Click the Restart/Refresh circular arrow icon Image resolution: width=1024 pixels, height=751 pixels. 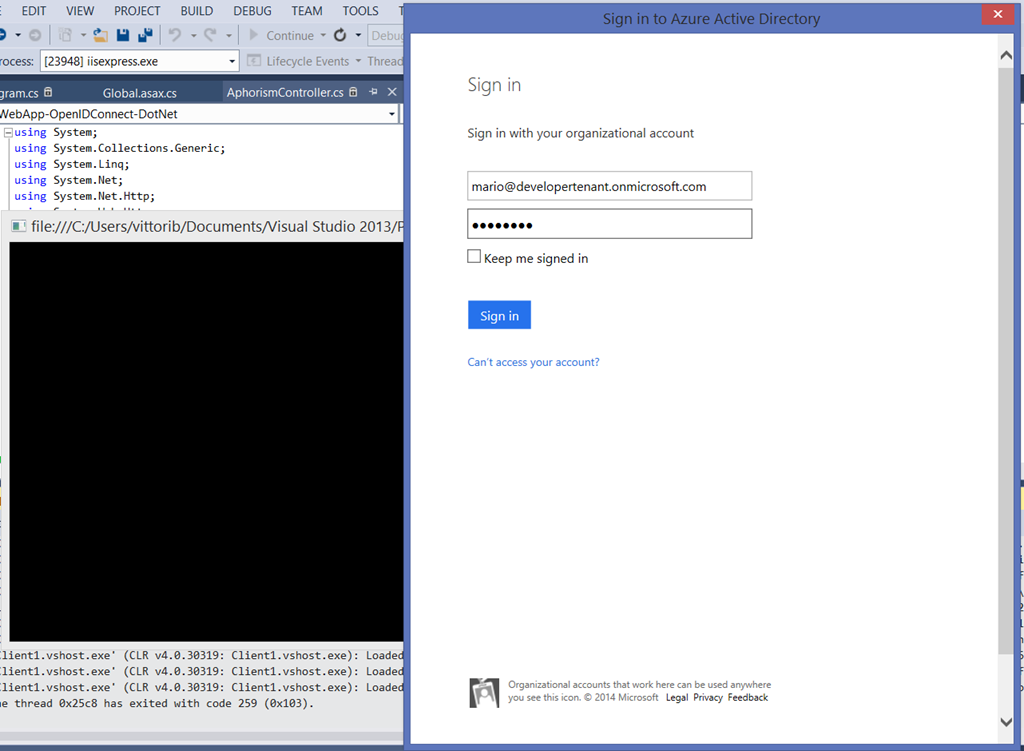(340, 35)
